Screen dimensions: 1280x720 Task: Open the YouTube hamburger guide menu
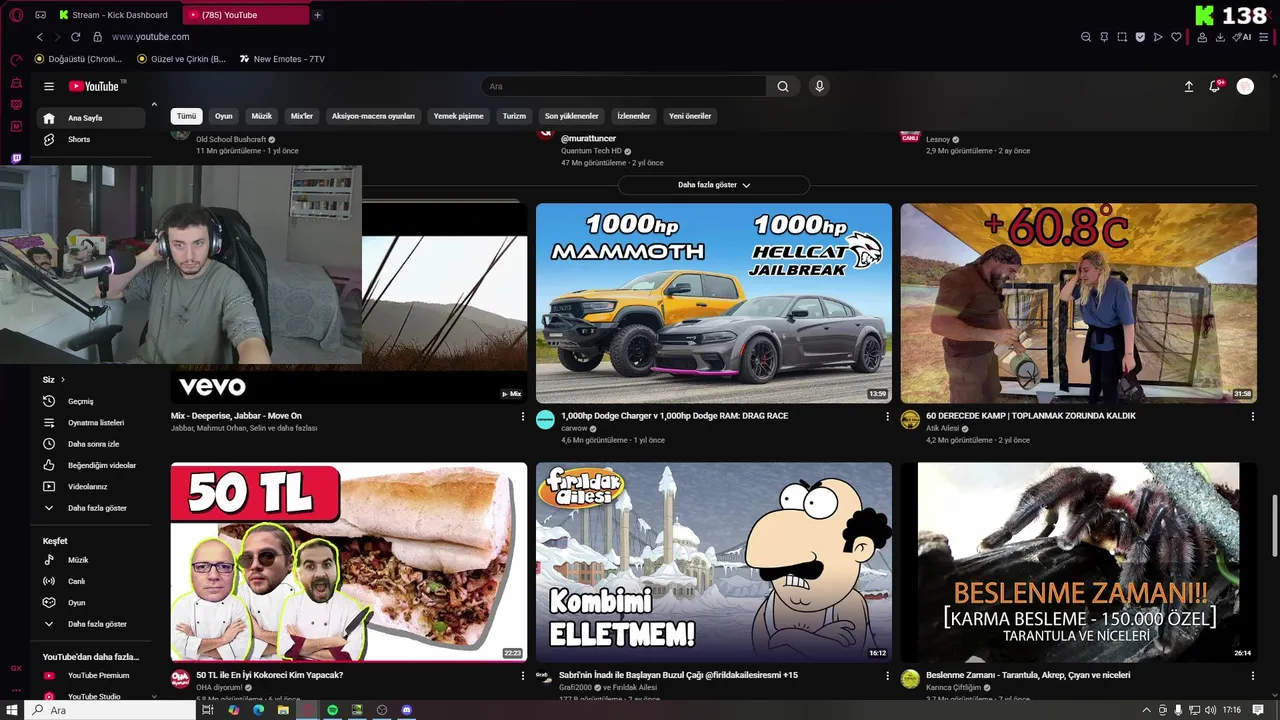[48, 86]
